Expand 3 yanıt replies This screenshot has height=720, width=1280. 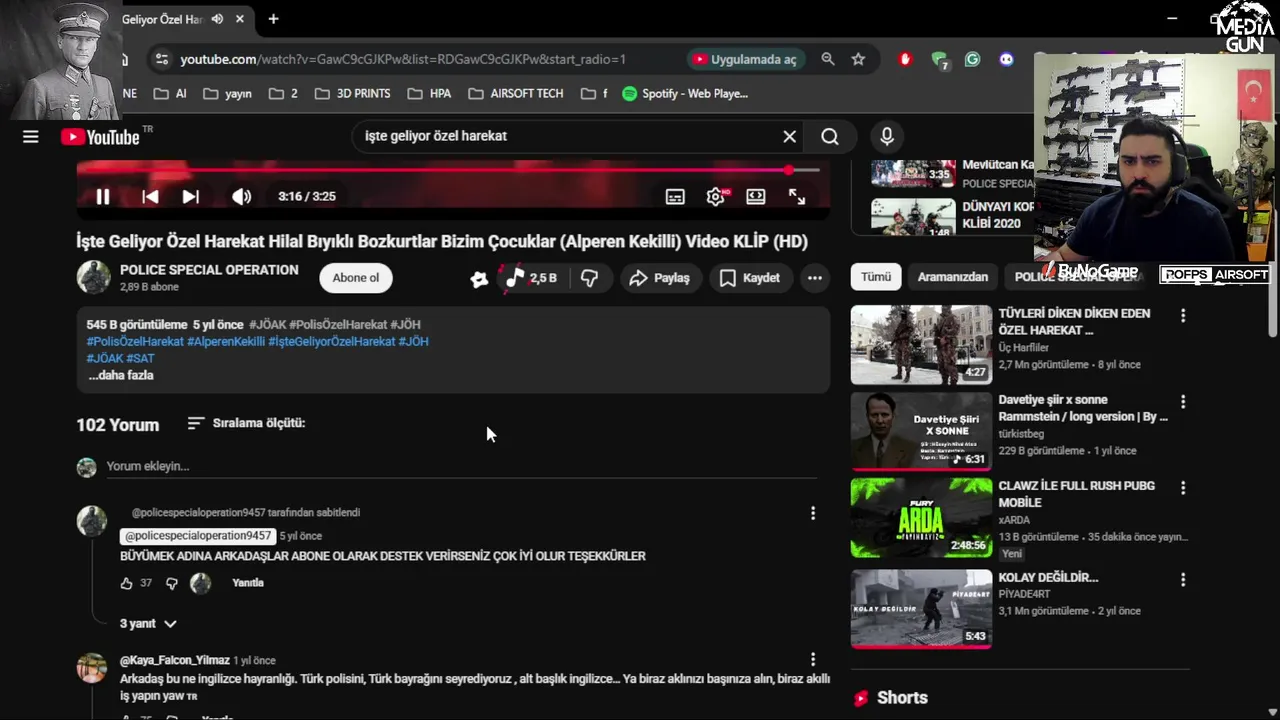coord(148,623)
